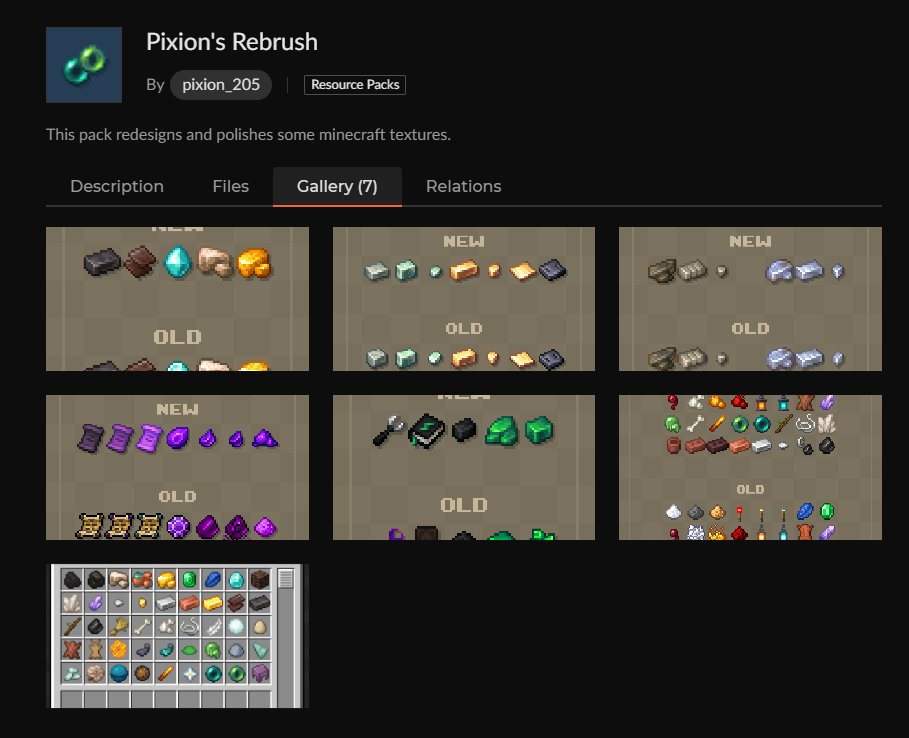Switch to the Description tab
909x738 pixels.
[x=117, y=186]
